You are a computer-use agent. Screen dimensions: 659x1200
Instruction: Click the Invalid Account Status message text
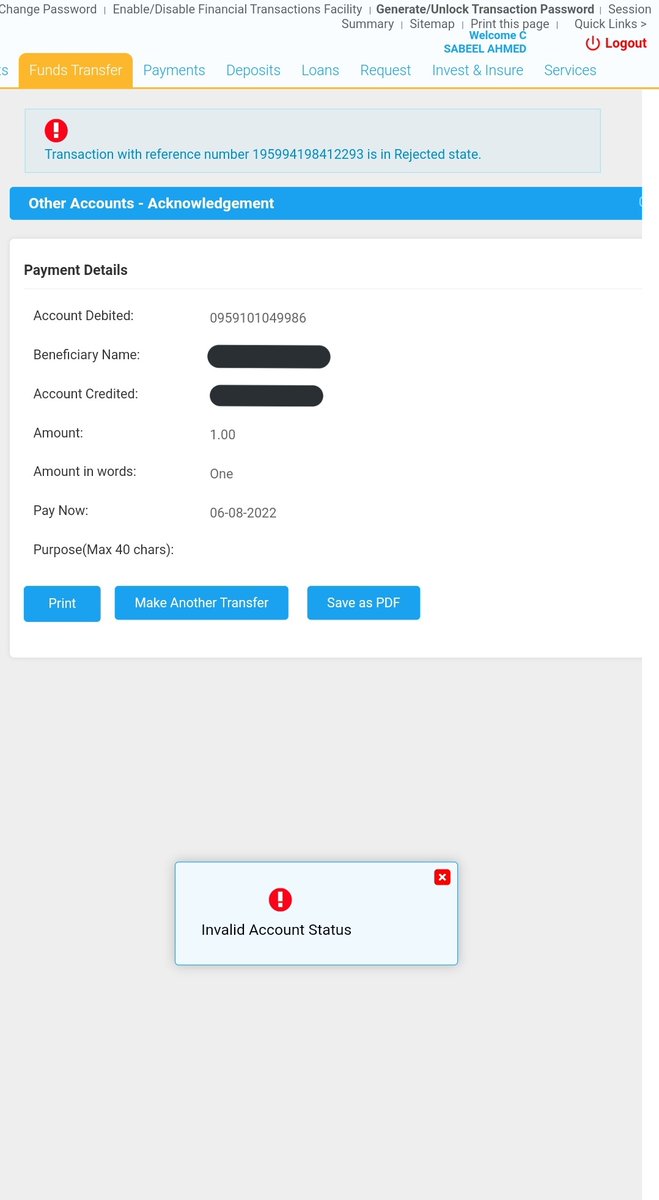pyautogui.click(x=276, y=930)
